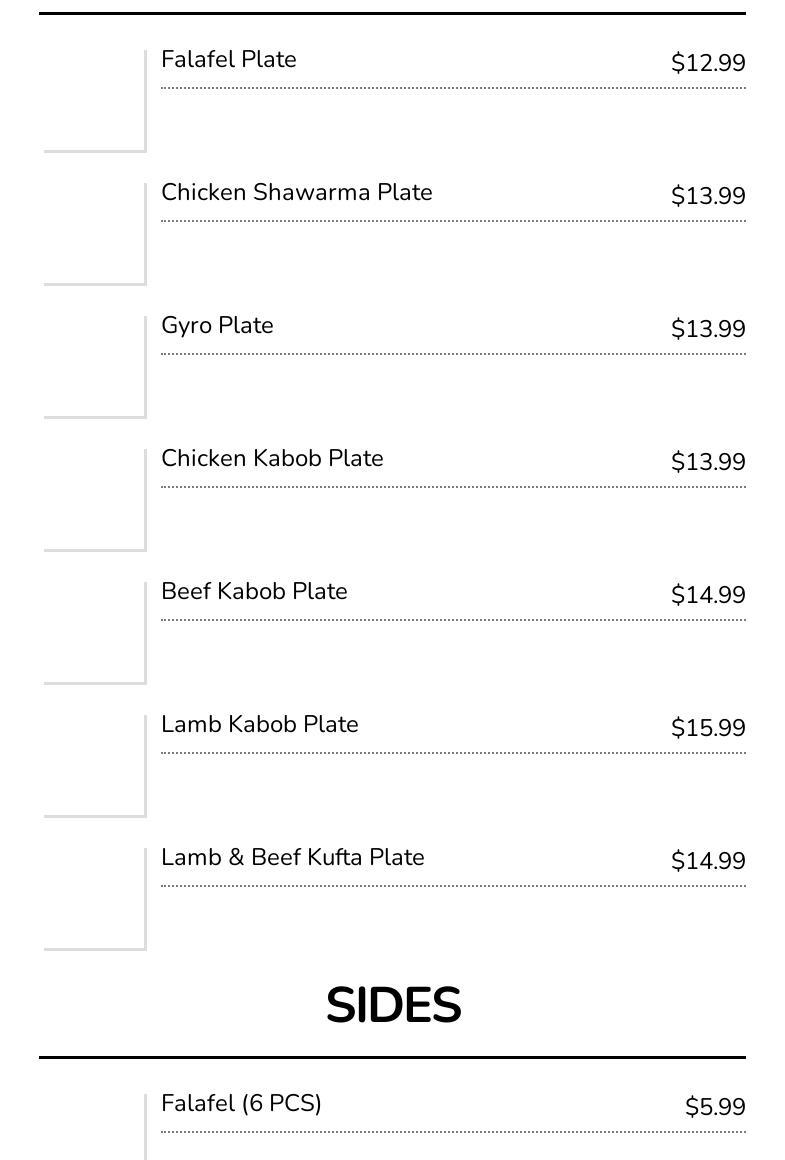785x1160 pixels.
Task: Open the Lamb Kabob Plate item
Action: click(x=260, y=725)
